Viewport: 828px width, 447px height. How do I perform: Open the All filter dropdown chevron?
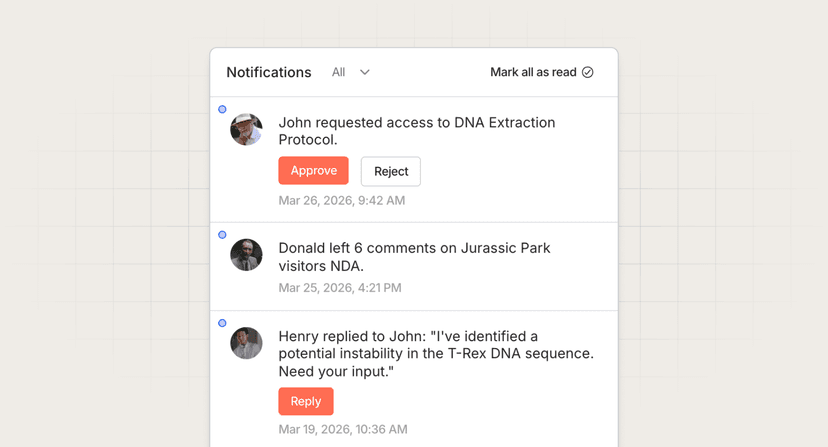(x=364, y=72)
